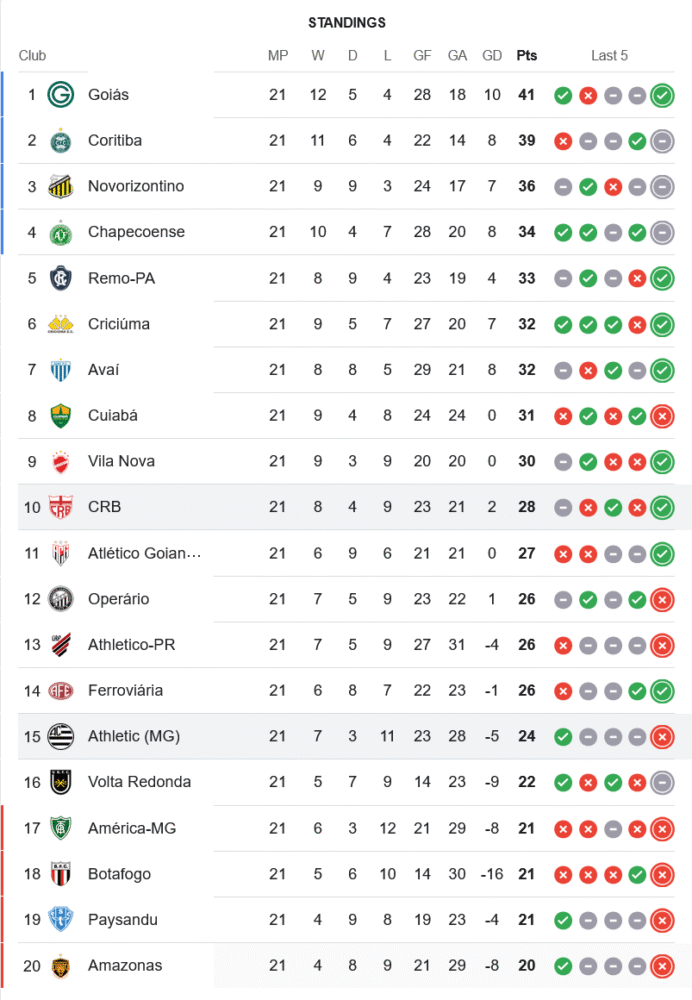Click Goiás's most recent win indicator
The width and height of the screenshot is (692, 1000).
[x=661, y=96]
